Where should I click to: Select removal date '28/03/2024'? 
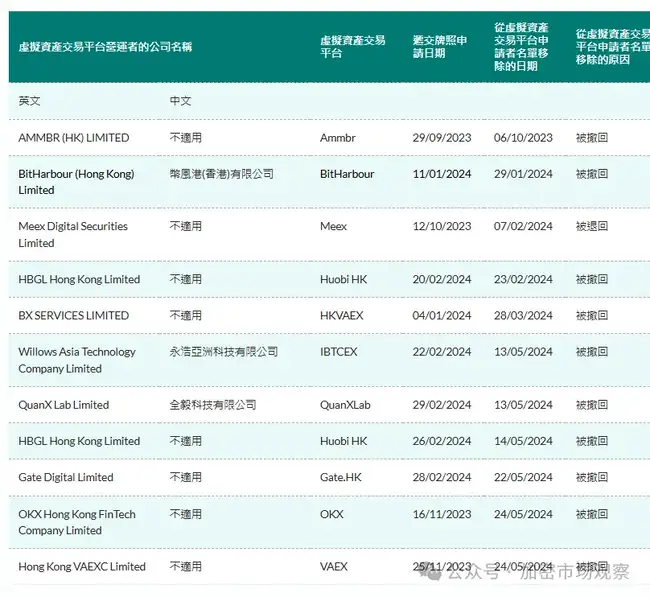[523, 315]
